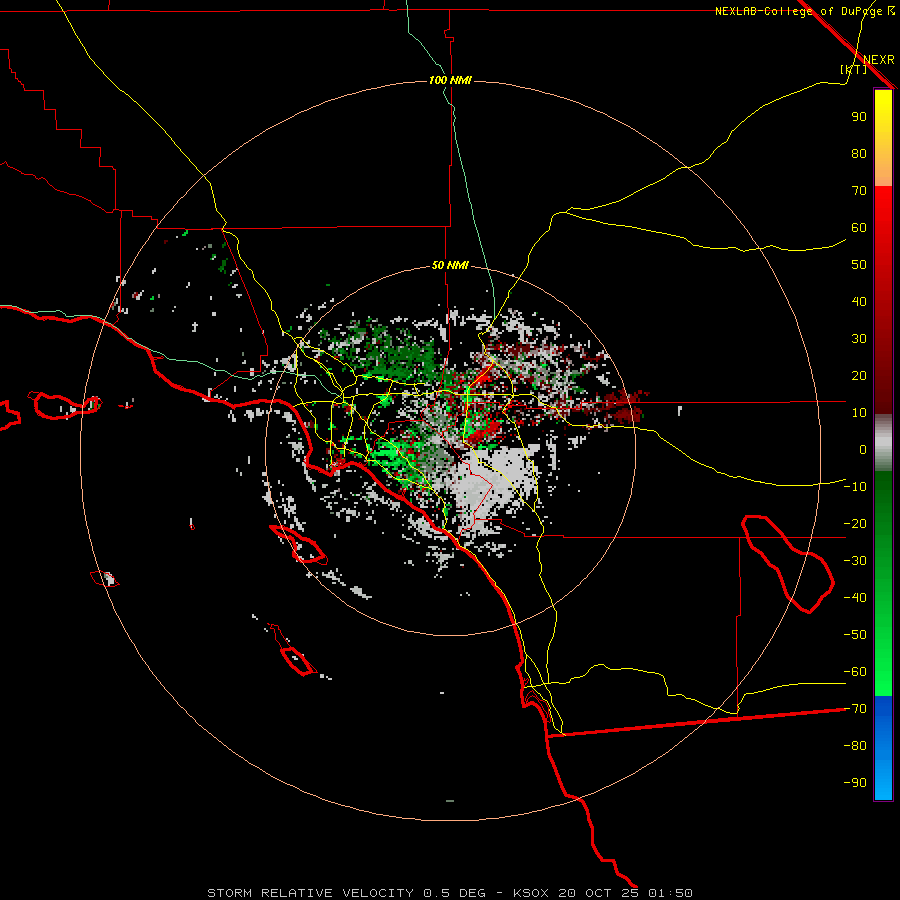Click the 20 OCT 25 date text
This screenshot has height=900, width=900.
(599, 893)
